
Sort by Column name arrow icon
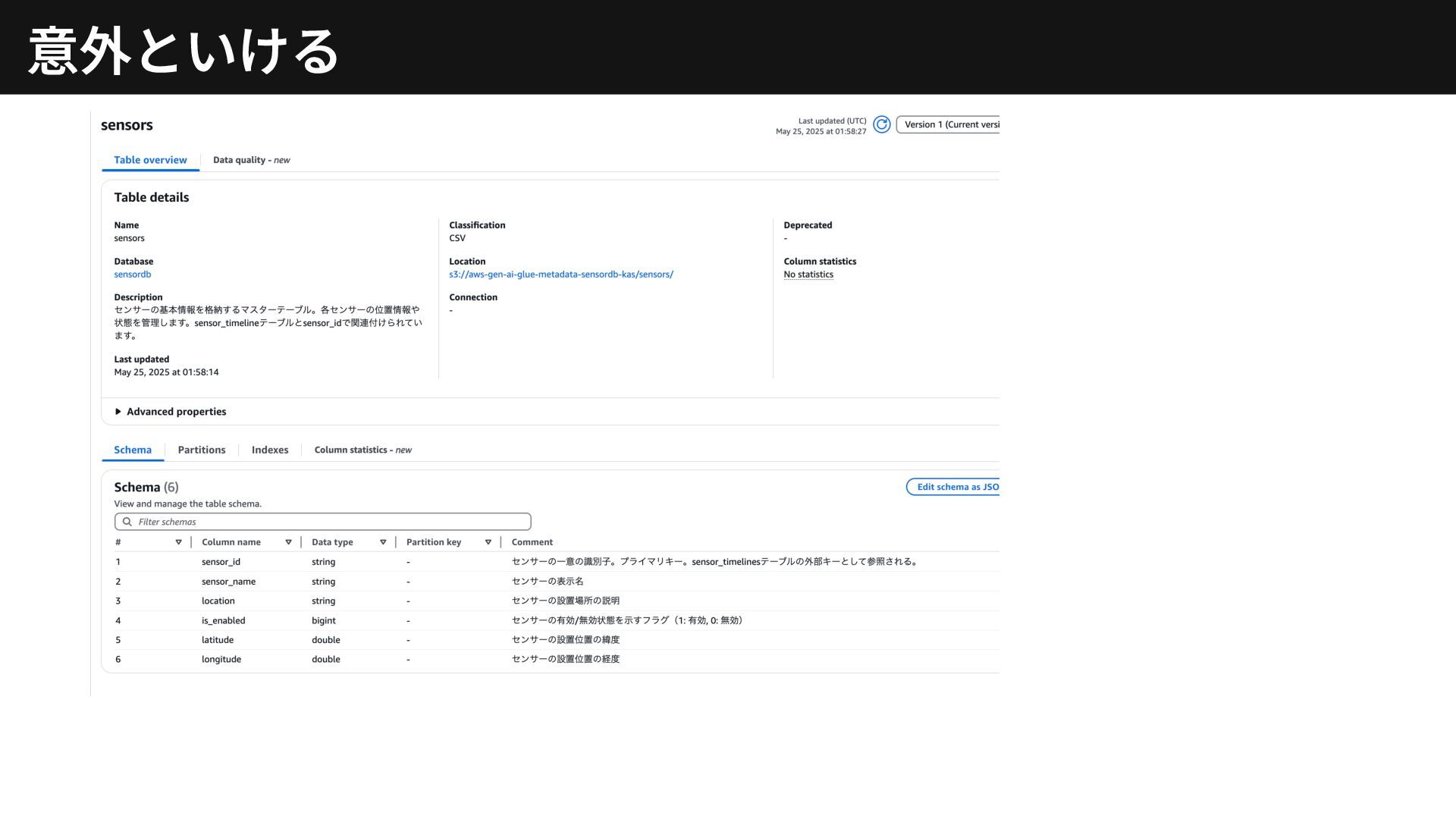tap(288, 542)
